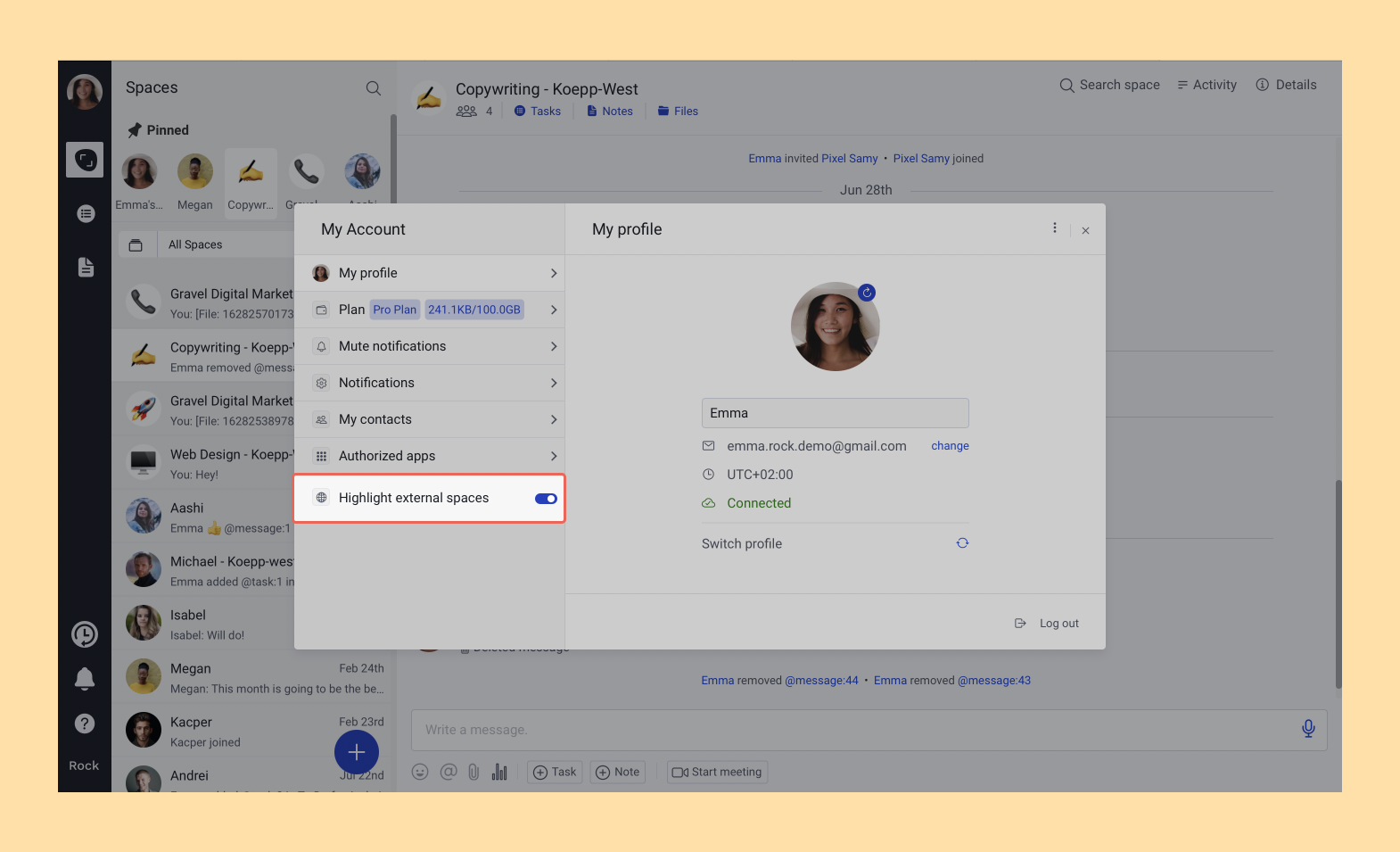
Task: Click the blue plus create button
Action: click(x=357, y=752)
